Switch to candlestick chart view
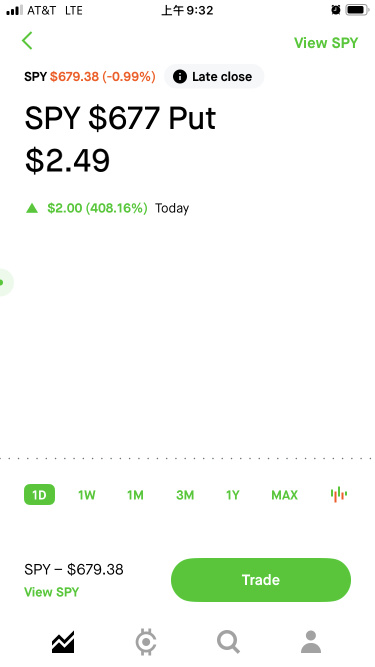The height and width of the screenshot is (667, 375). pos(339,495)
